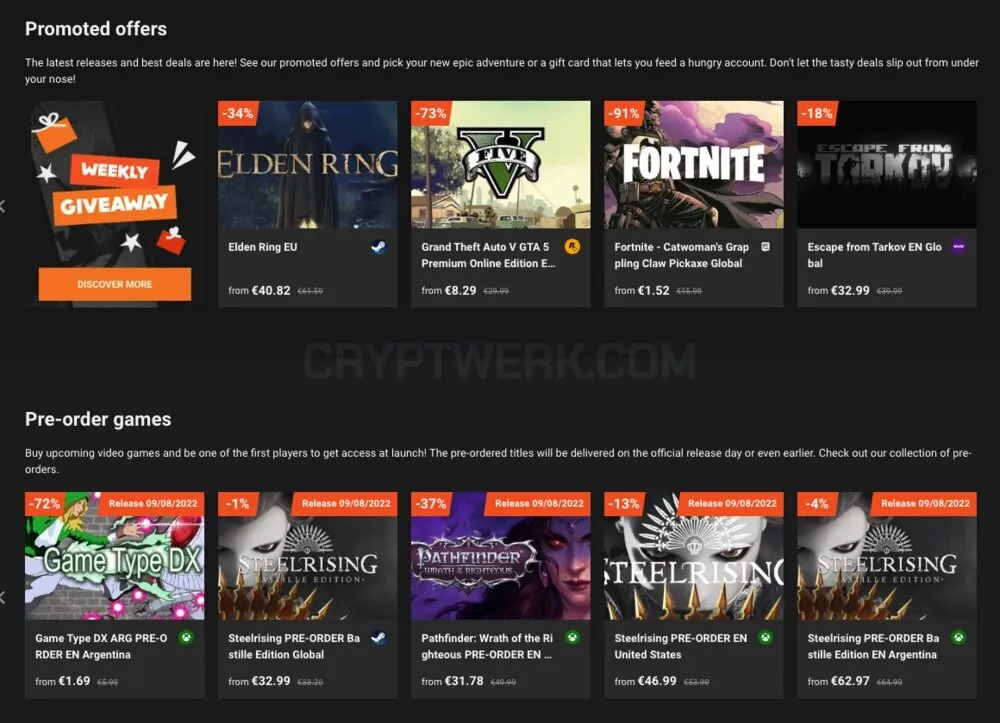Click the Release 09/08/2022 tag on Game Type DX
Viewport: 1000px width, 723px height.
pos(153,504)
